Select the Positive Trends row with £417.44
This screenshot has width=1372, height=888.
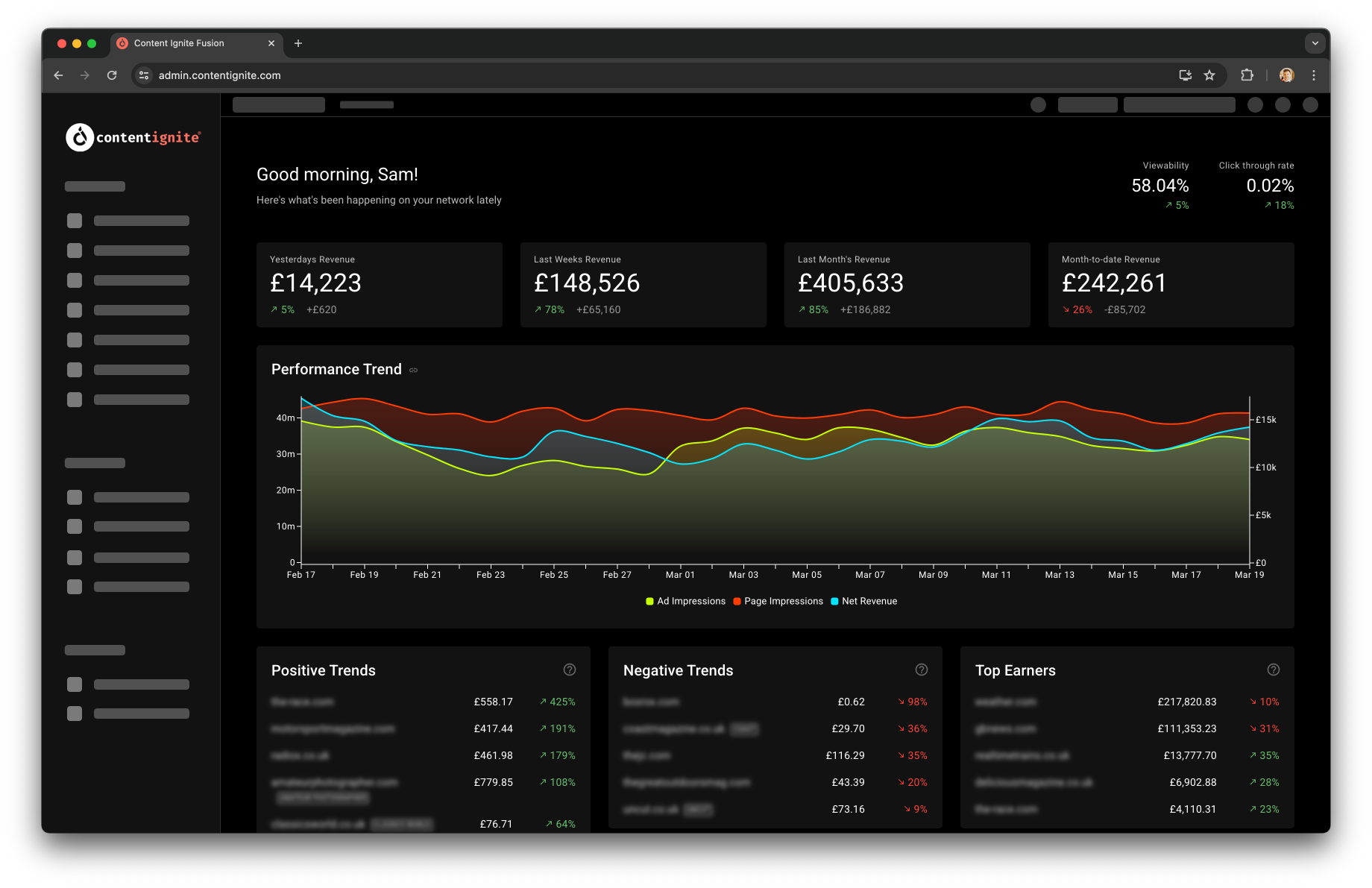pyautogui.click(x=424, y=728)
